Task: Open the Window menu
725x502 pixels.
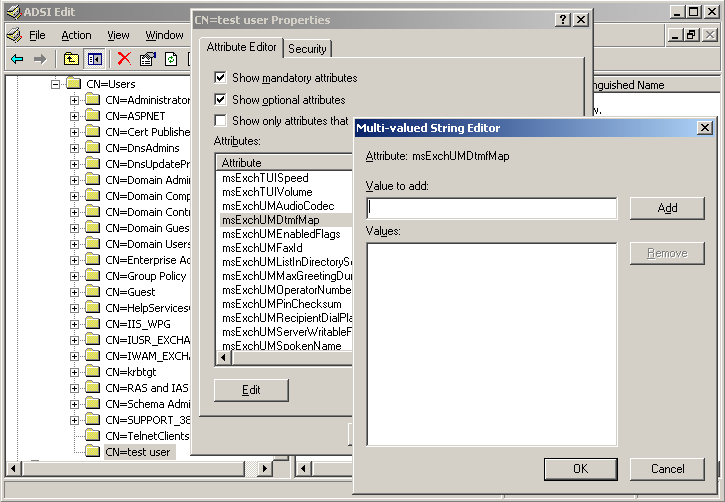Action: tap(164, 35)
